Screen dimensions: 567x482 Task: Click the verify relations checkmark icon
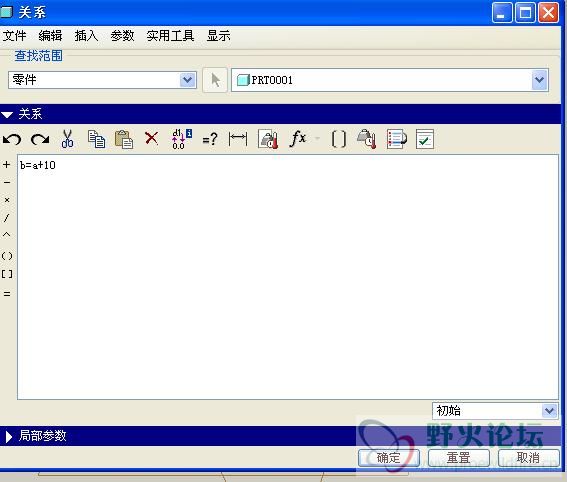[x=425, y=139]
